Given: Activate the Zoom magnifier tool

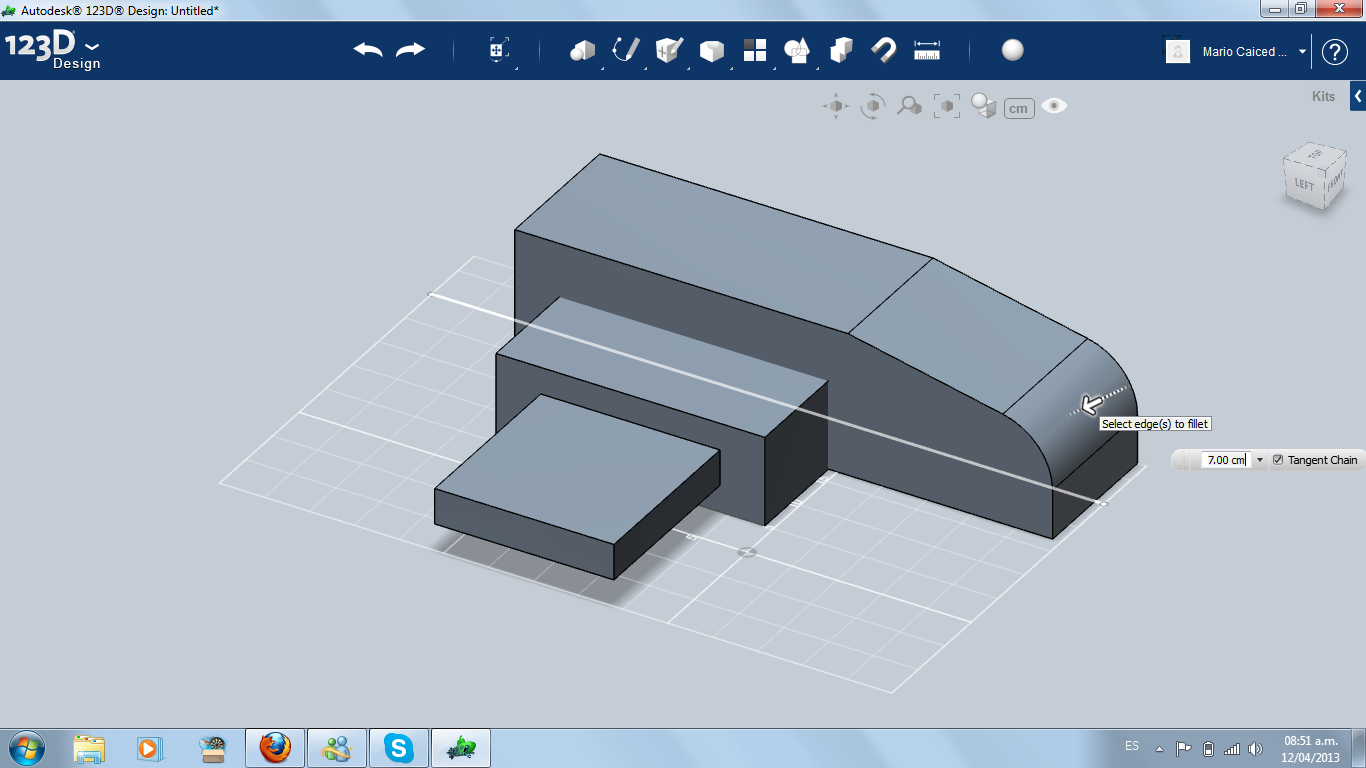Looking at the screenshot, I should point(909,106).
